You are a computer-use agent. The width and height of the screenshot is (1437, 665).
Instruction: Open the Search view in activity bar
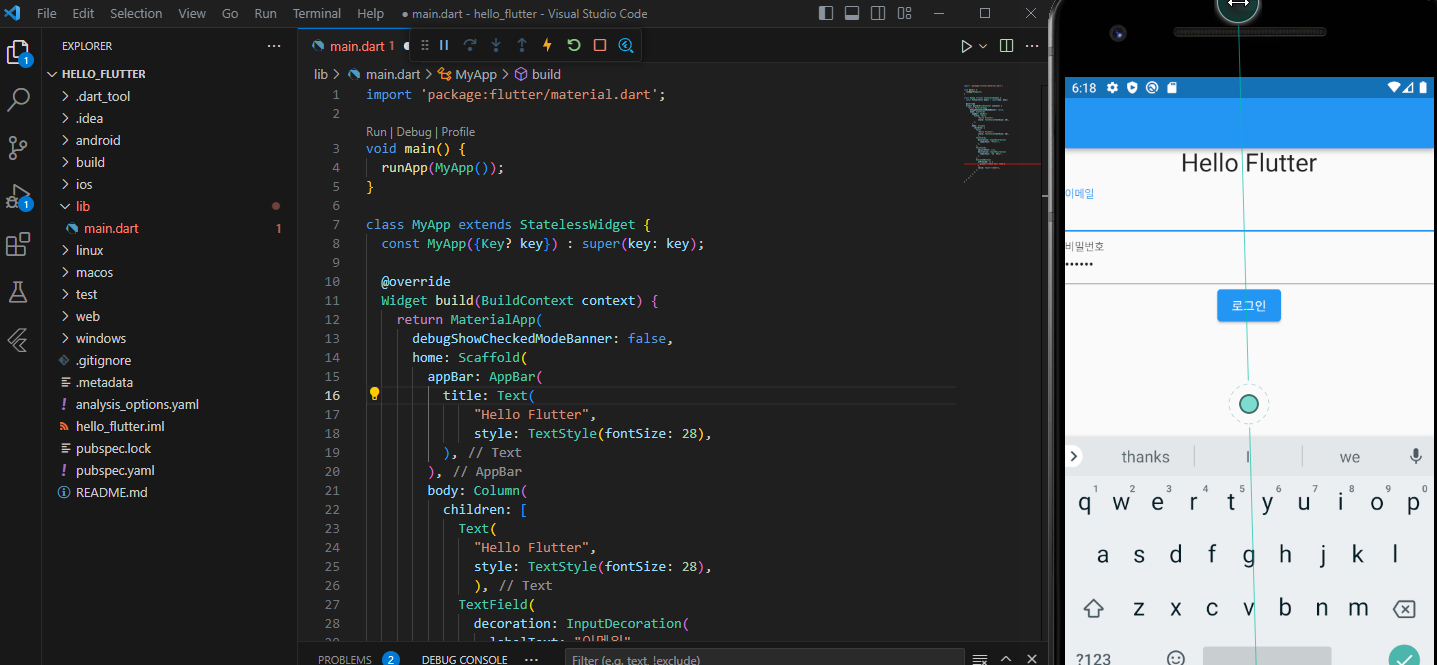pyautogui.click(x=18, y=100)
